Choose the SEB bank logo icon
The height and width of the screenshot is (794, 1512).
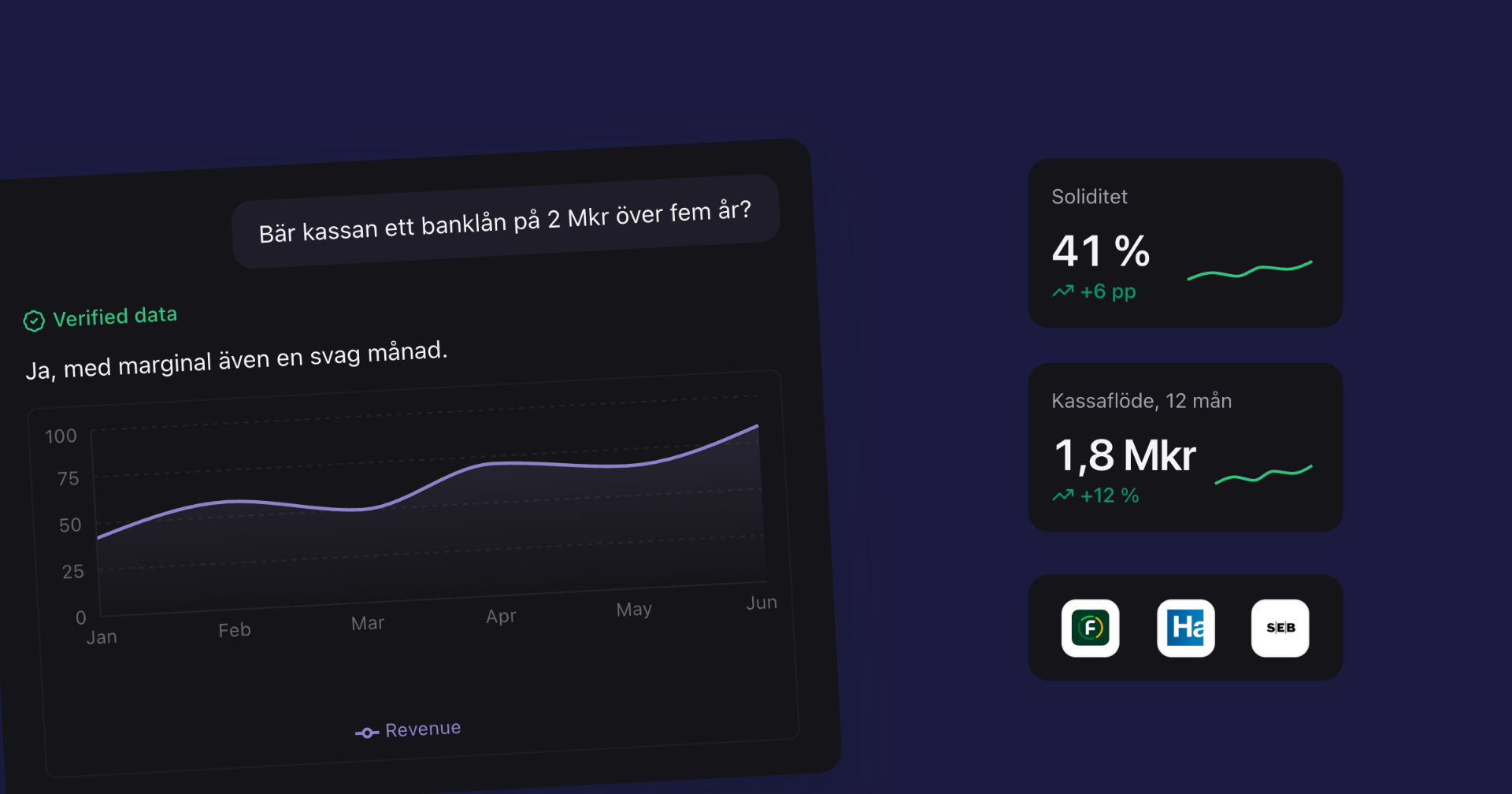pos(1280,628)
